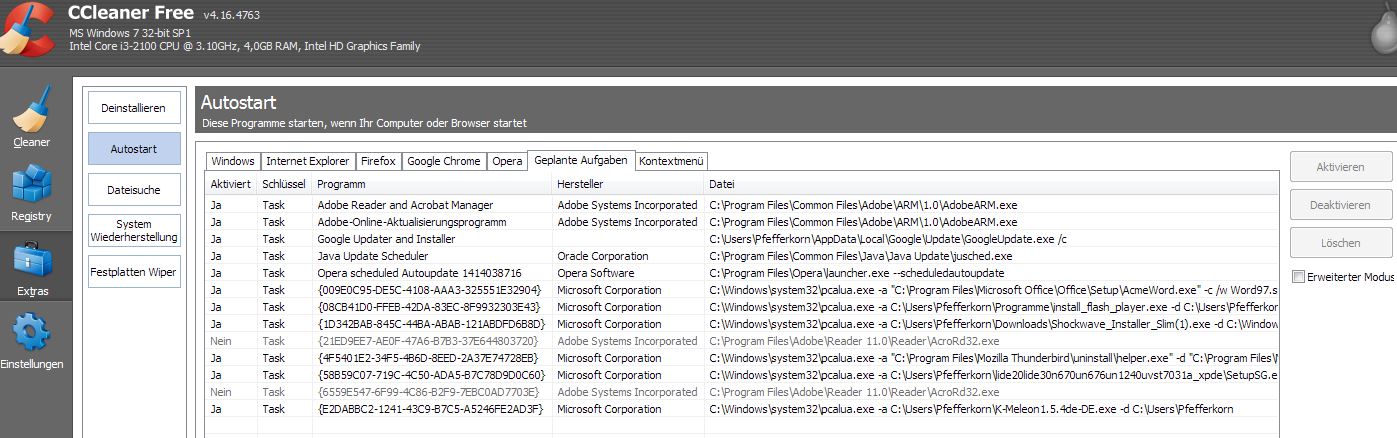The width and height of the screenshot is (1397, 438).
Task: Switch to the Google Chrome tab
Action: [x=444, y=161]
